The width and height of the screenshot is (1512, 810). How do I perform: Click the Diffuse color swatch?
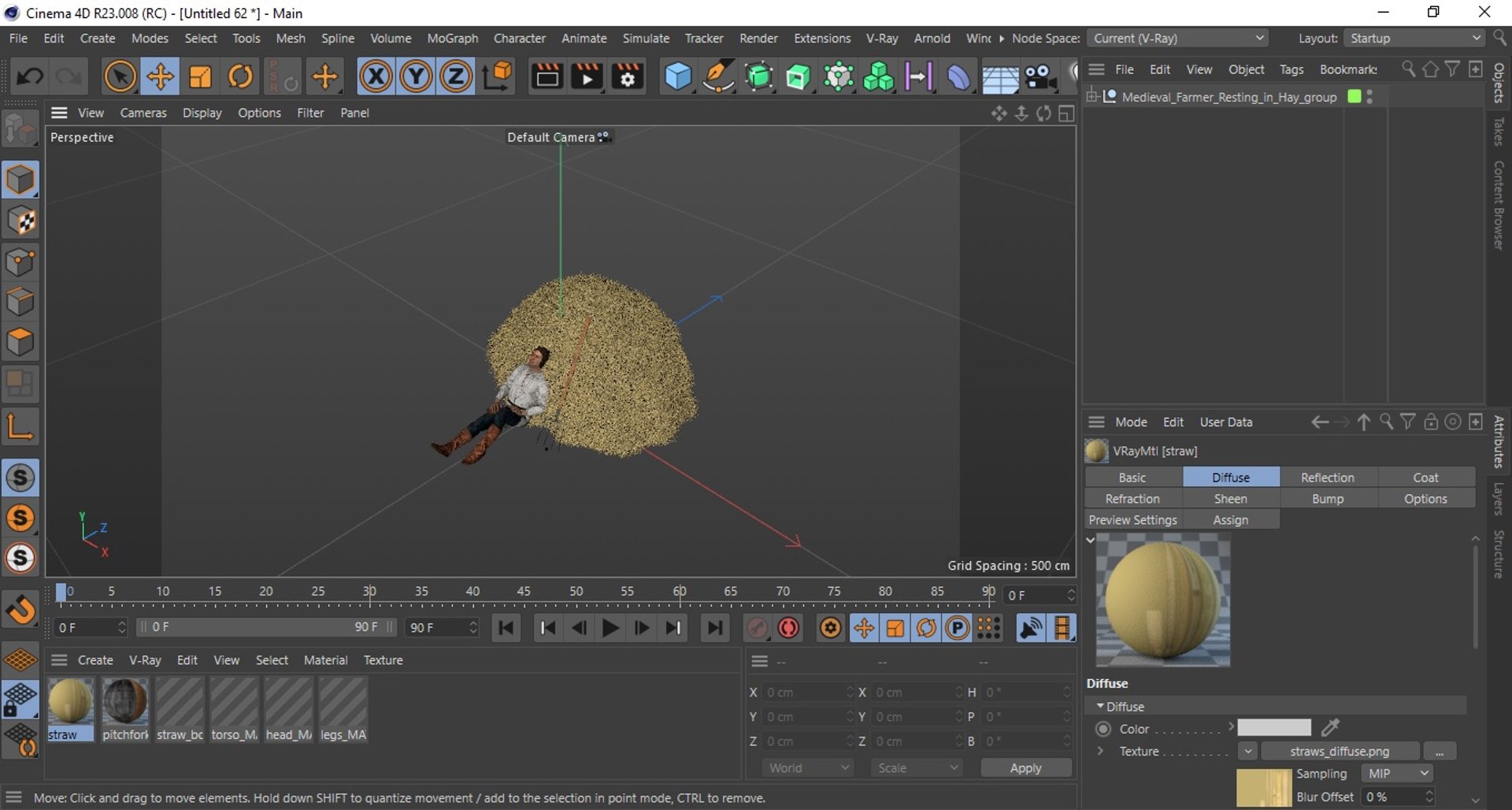coord(1273,727)
